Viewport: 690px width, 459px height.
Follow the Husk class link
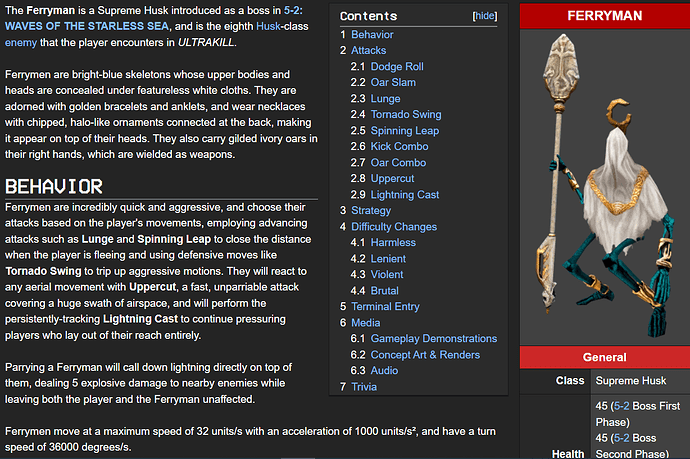[268, 26]
